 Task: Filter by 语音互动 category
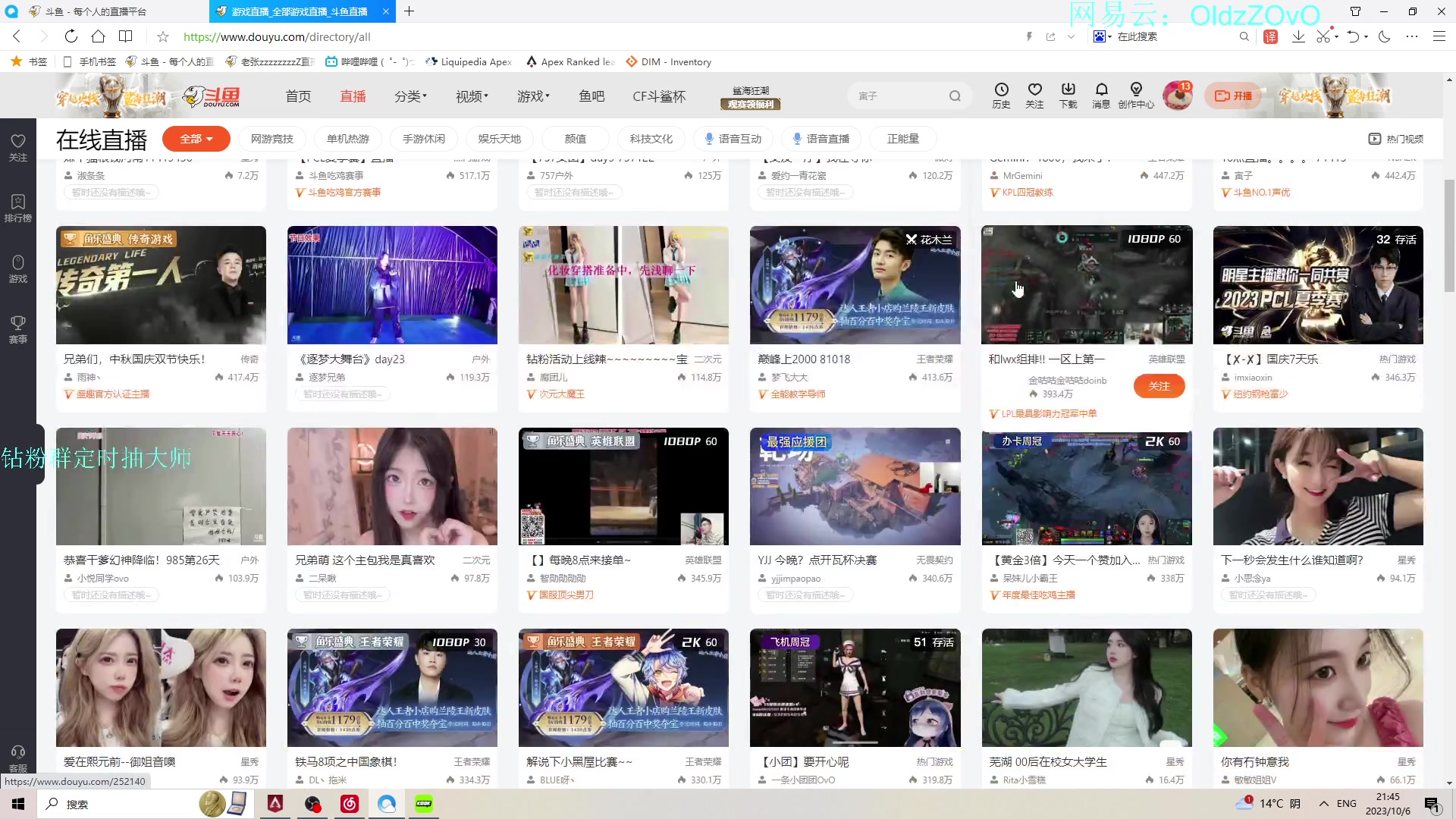pyautogui.click(x=733, y=139)
